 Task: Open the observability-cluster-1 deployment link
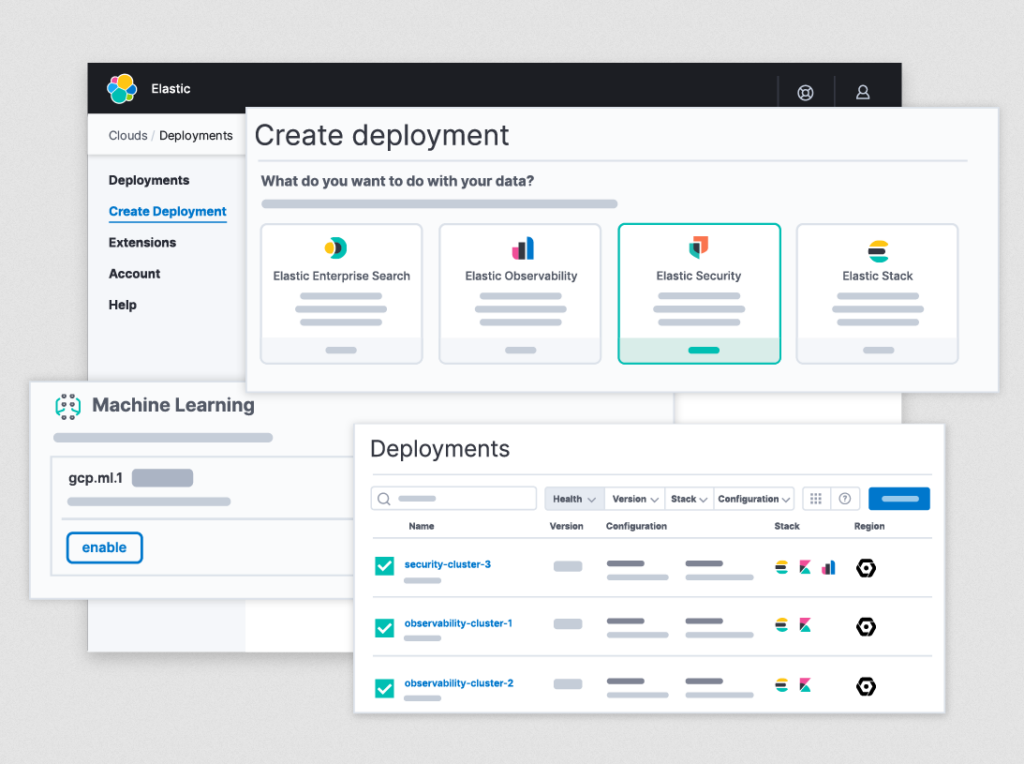458,623
